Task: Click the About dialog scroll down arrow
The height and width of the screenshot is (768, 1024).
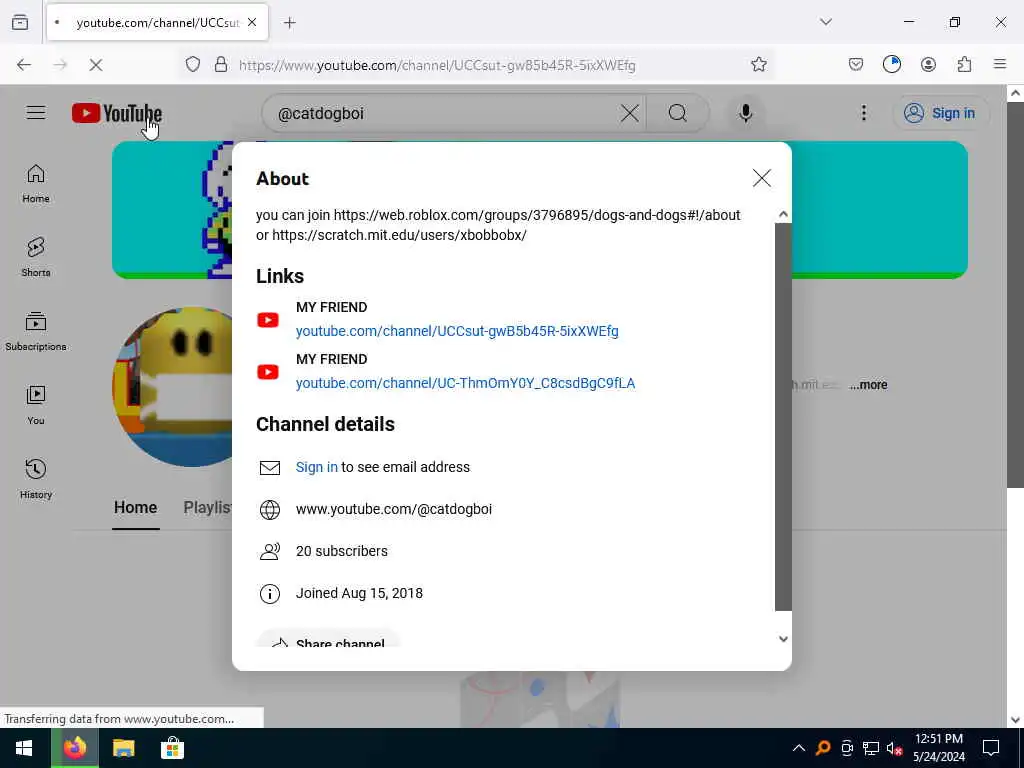Action: click(x=783, y=639)
